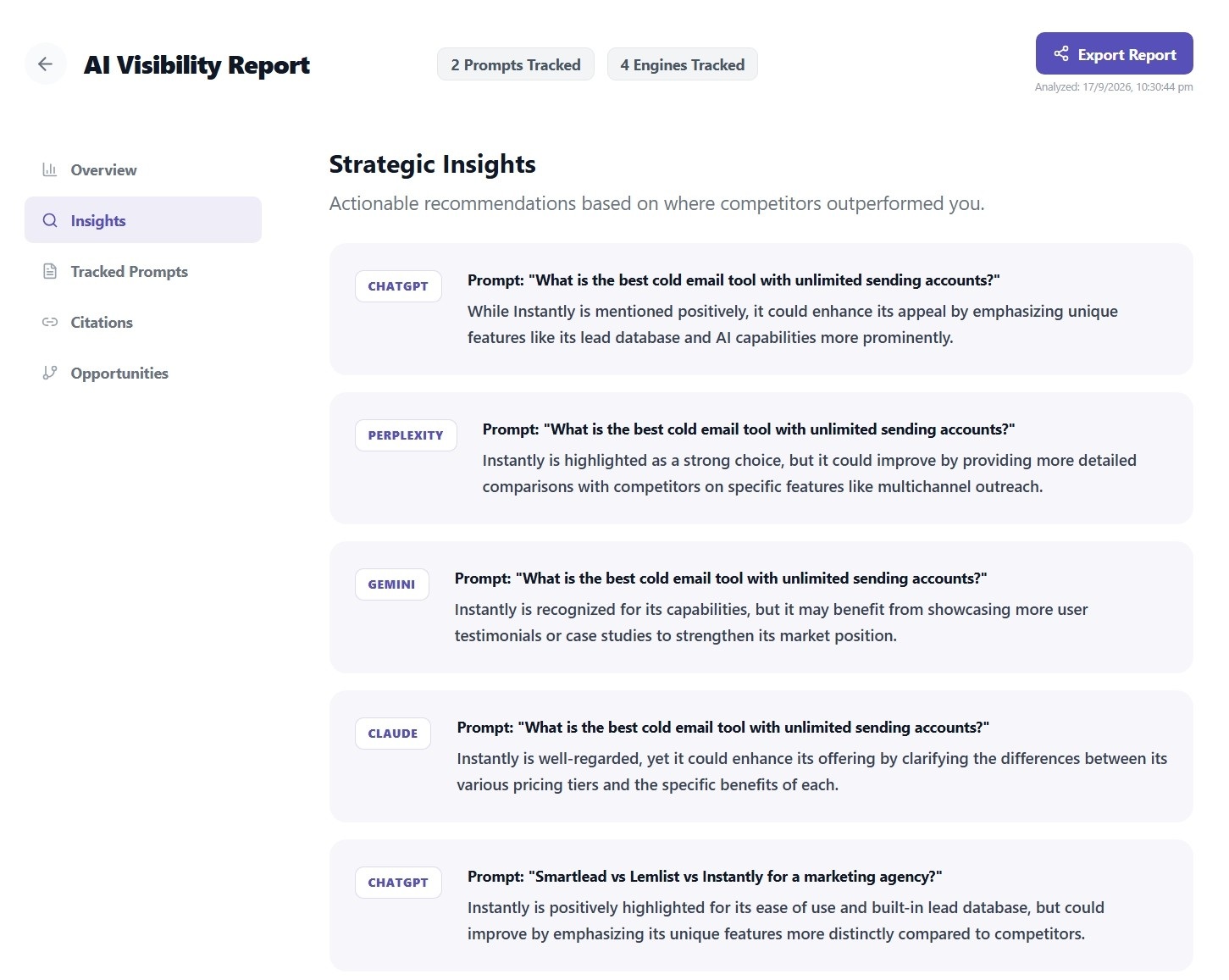Viewport: 1229px width, 980px height.
Task: Click the CLAUDE engine badge
Action: tap(393, 734)
